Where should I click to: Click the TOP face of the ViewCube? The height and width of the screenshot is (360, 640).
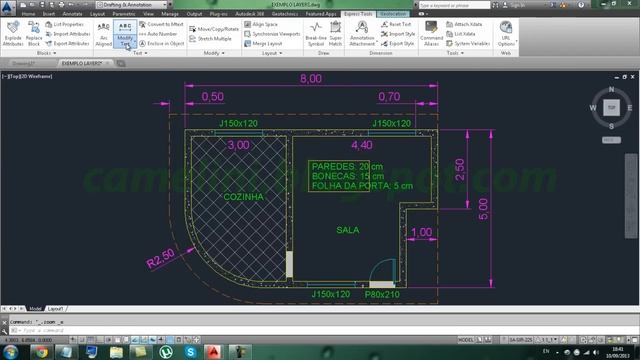coord(611,107)
